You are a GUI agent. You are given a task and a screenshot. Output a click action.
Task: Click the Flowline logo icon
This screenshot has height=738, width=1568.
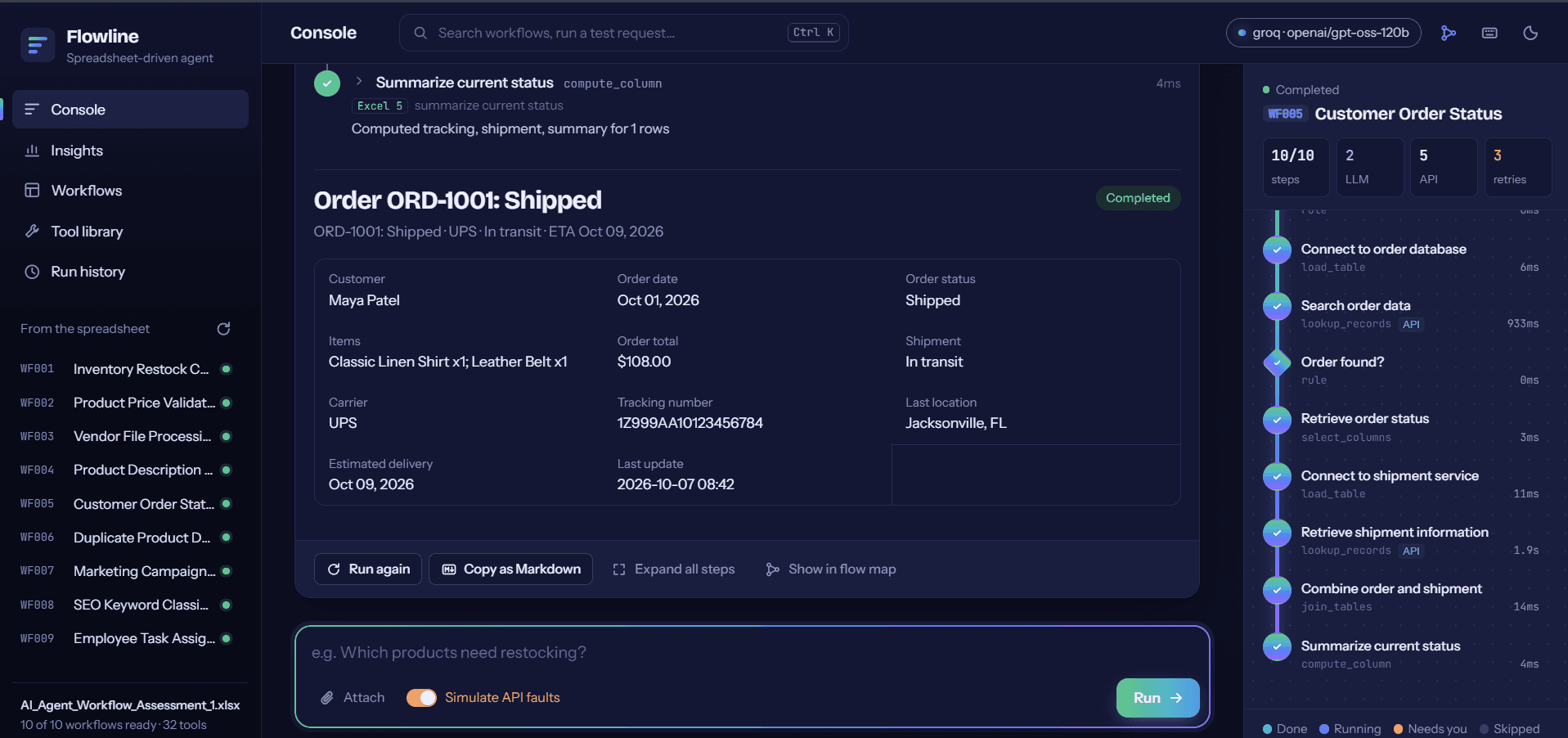click(37, 45)
